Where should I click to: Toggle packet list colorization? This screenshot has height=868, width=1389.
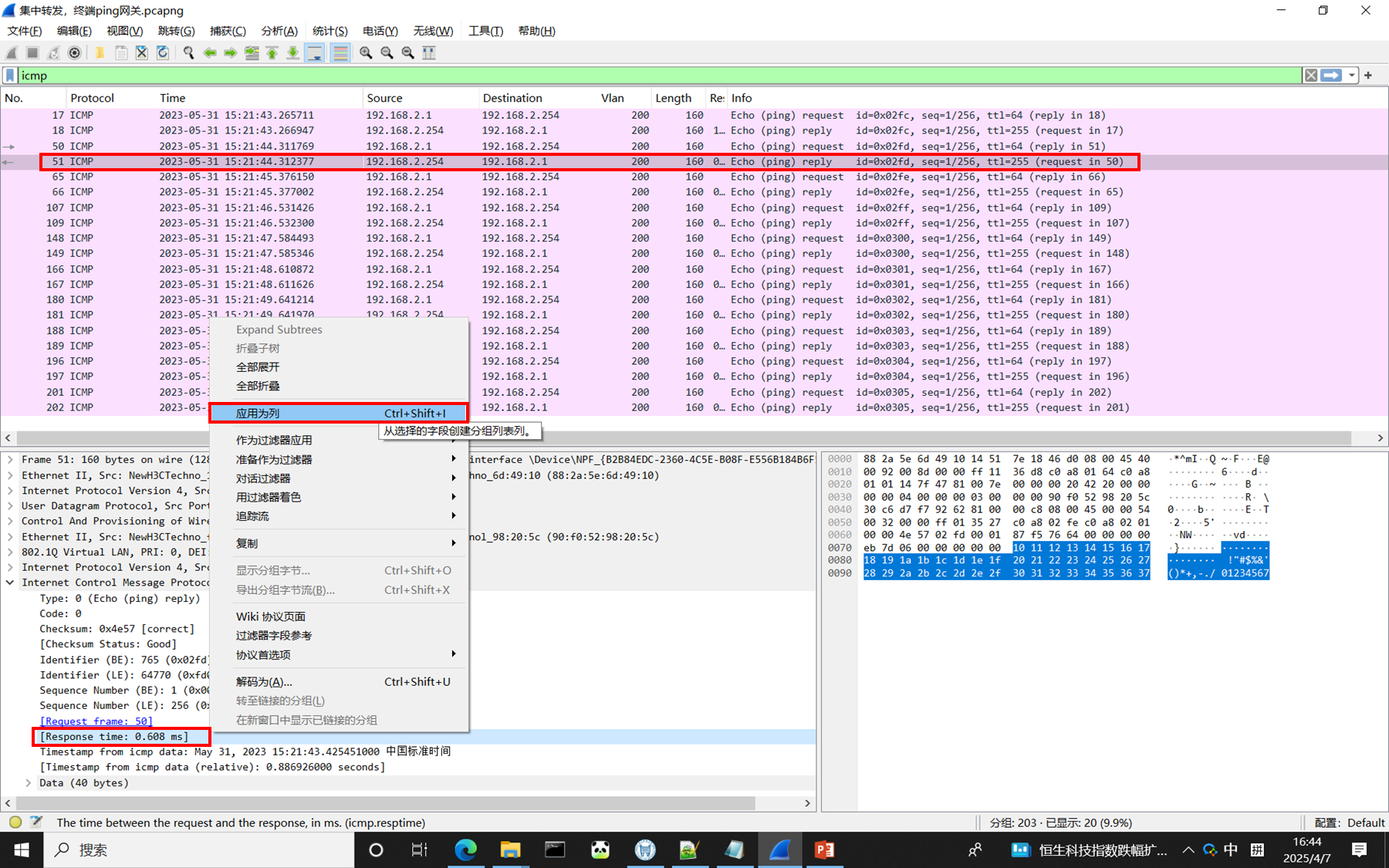pyautogui.click(x=340, y=52)
